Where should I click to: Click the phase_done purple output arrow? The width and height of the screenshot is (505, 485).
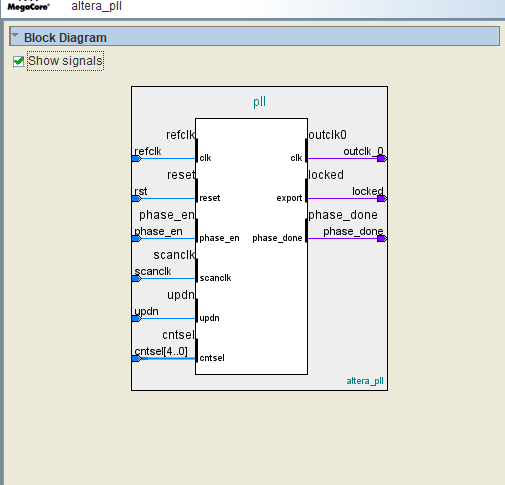(x=382, y=239)
